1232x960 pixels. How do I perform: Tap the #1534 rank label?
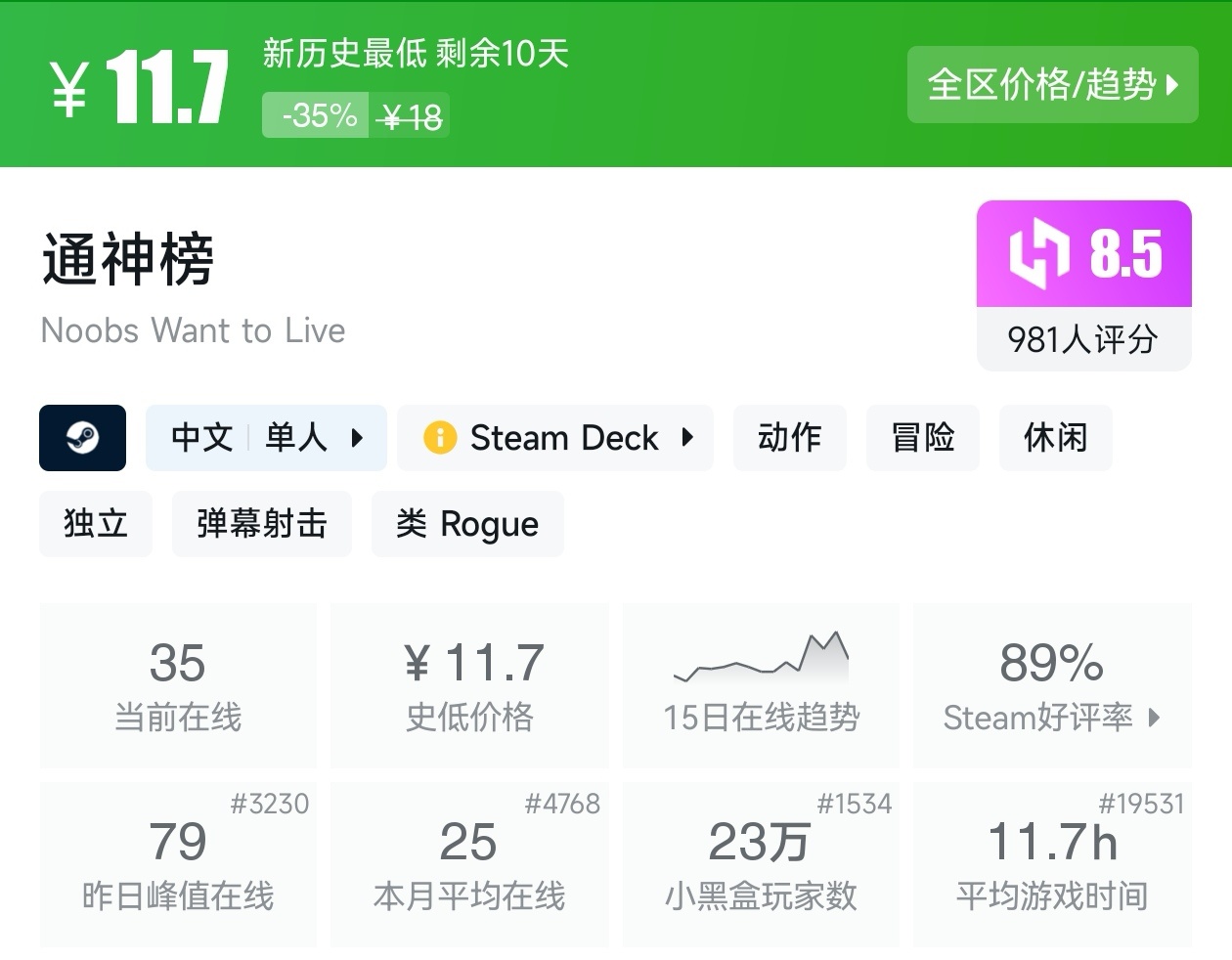855,804
